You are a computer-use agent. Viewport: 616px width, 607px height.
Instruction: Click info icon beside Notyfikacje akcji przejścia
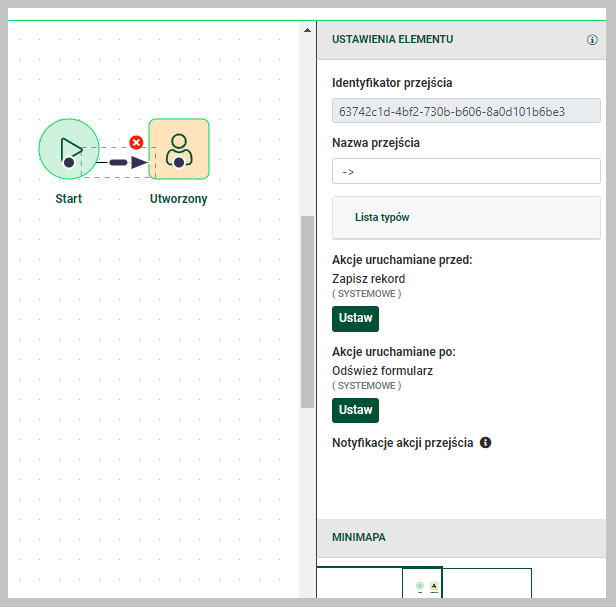coord(486,442)
